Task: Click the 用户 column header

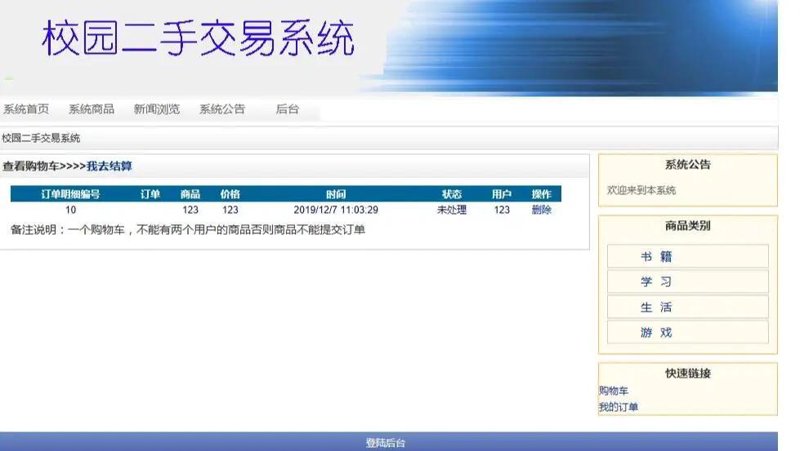Action: (x=502, y=194)
